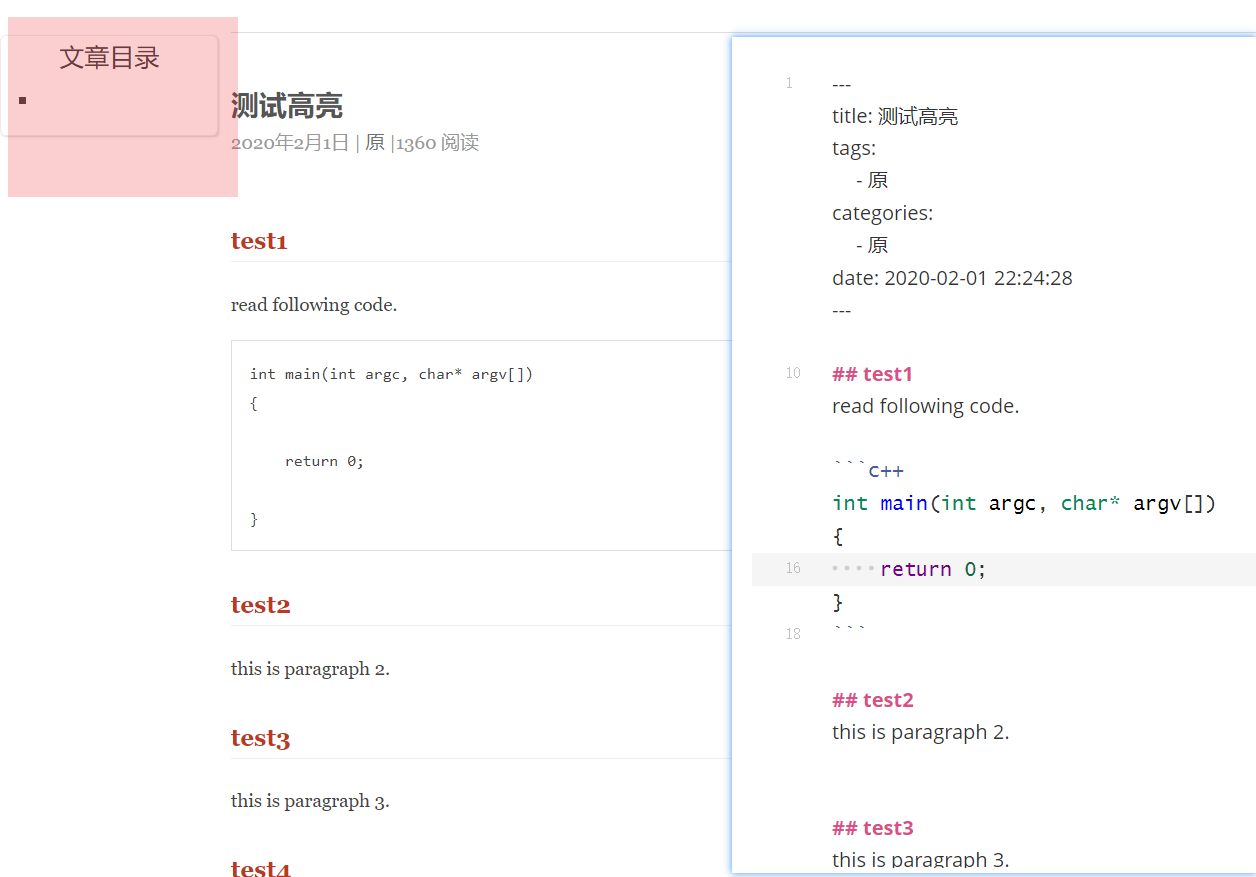
Task: Open the 文章目录 table of contents header
Action: click(x=110, y=58)
